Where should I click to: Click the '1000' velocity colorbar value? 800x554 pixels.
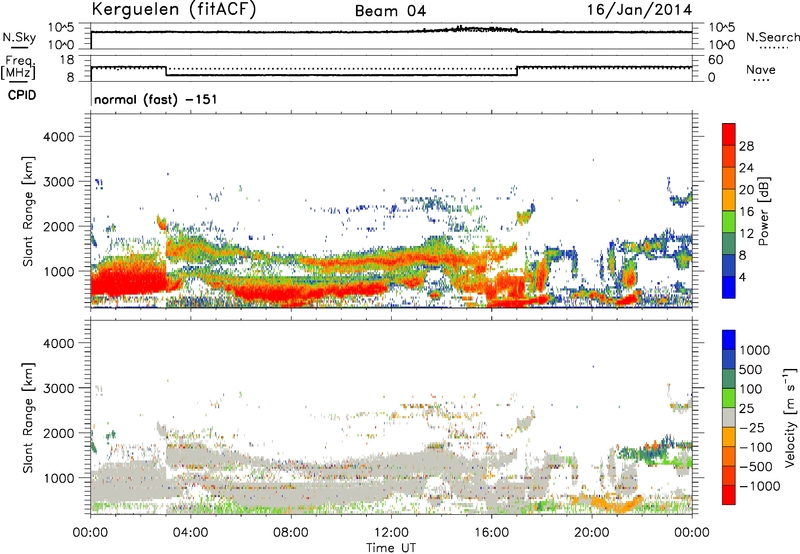755,350
